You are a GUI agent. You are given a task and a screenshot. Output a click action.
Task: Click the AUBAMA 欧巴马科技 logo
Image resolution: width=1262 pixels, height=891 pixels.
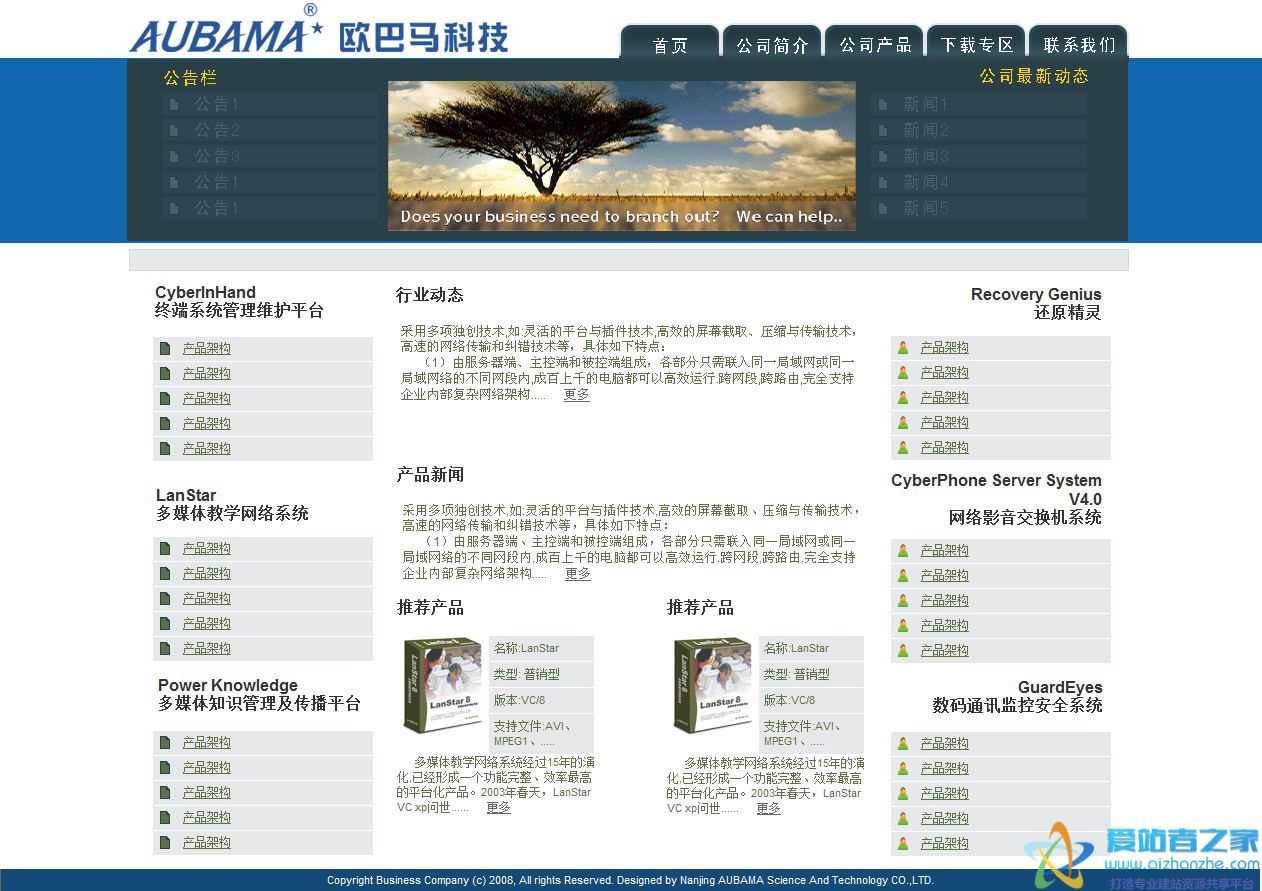[318, 32]
